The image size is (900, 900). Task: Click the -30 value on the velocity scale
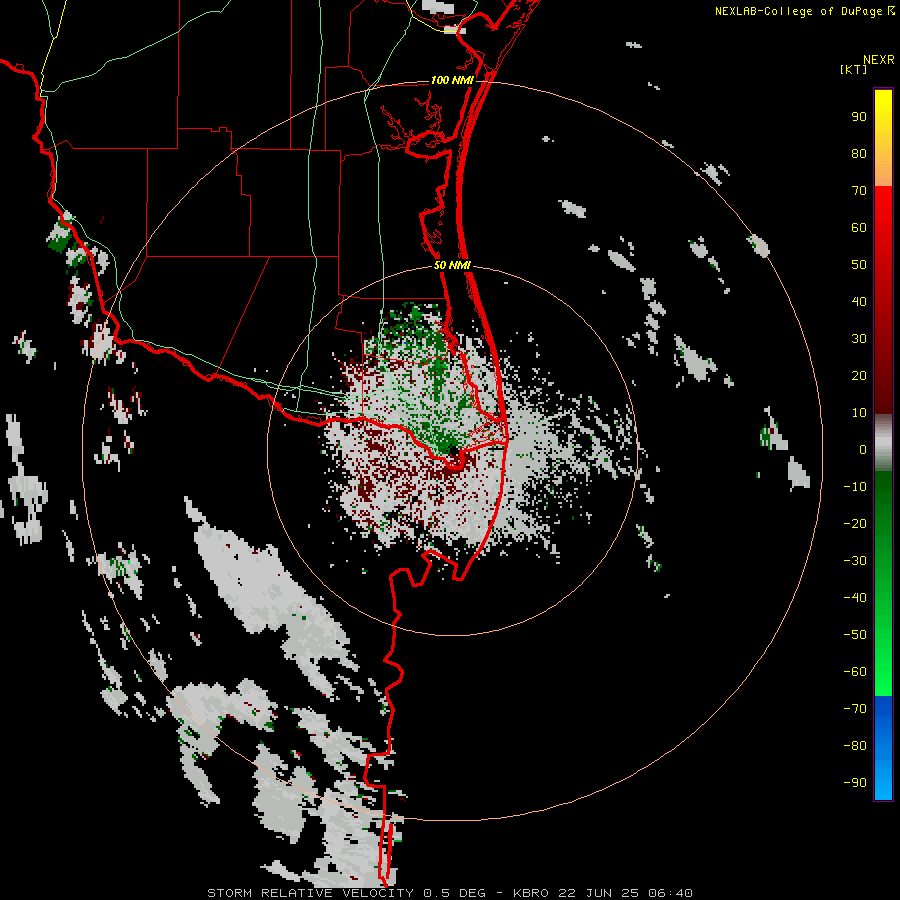coord(855,561)
